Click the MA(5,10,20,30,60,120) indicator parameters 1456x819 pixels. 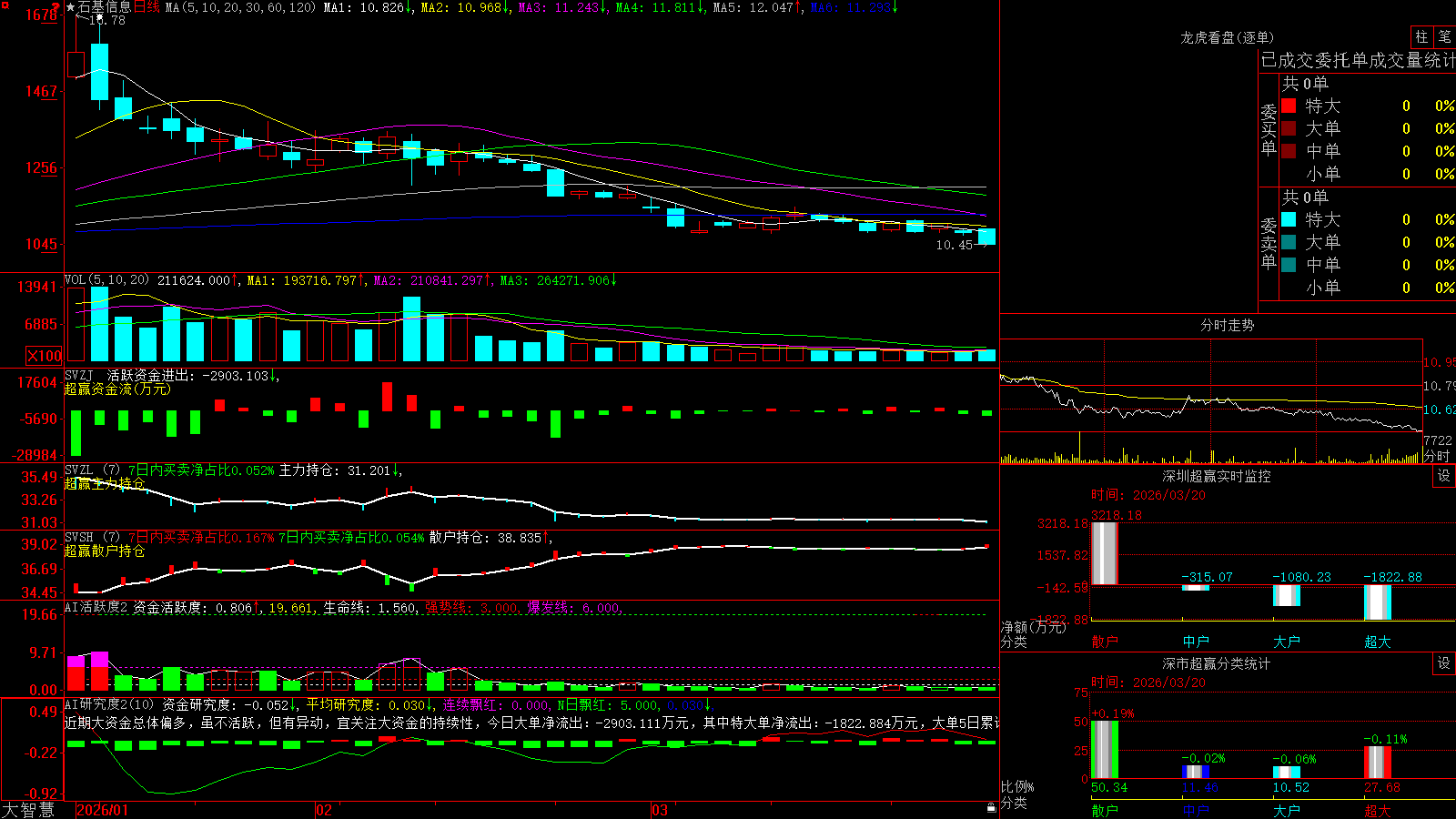[x=241, y=7]
